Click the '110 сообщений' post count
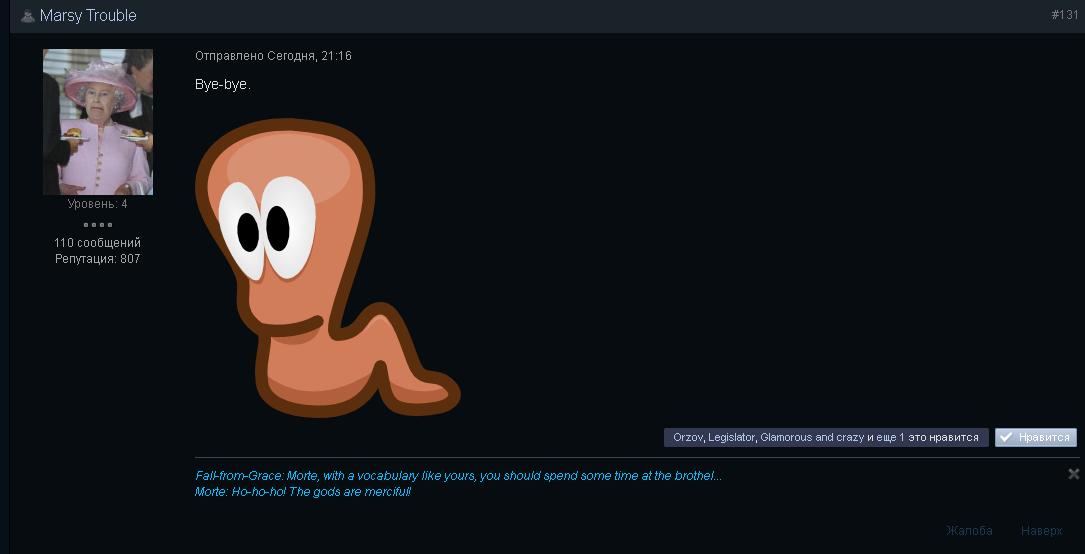This screenshot has height=554, width=1085. coord(98,243)
